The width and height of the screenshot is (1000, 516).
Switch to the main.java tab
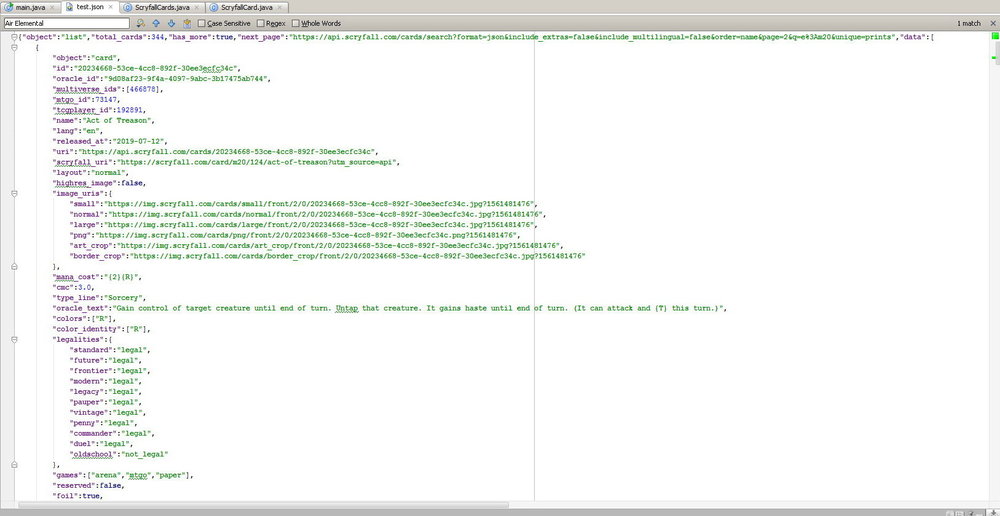pyautogui.click(x=26, y=7)
